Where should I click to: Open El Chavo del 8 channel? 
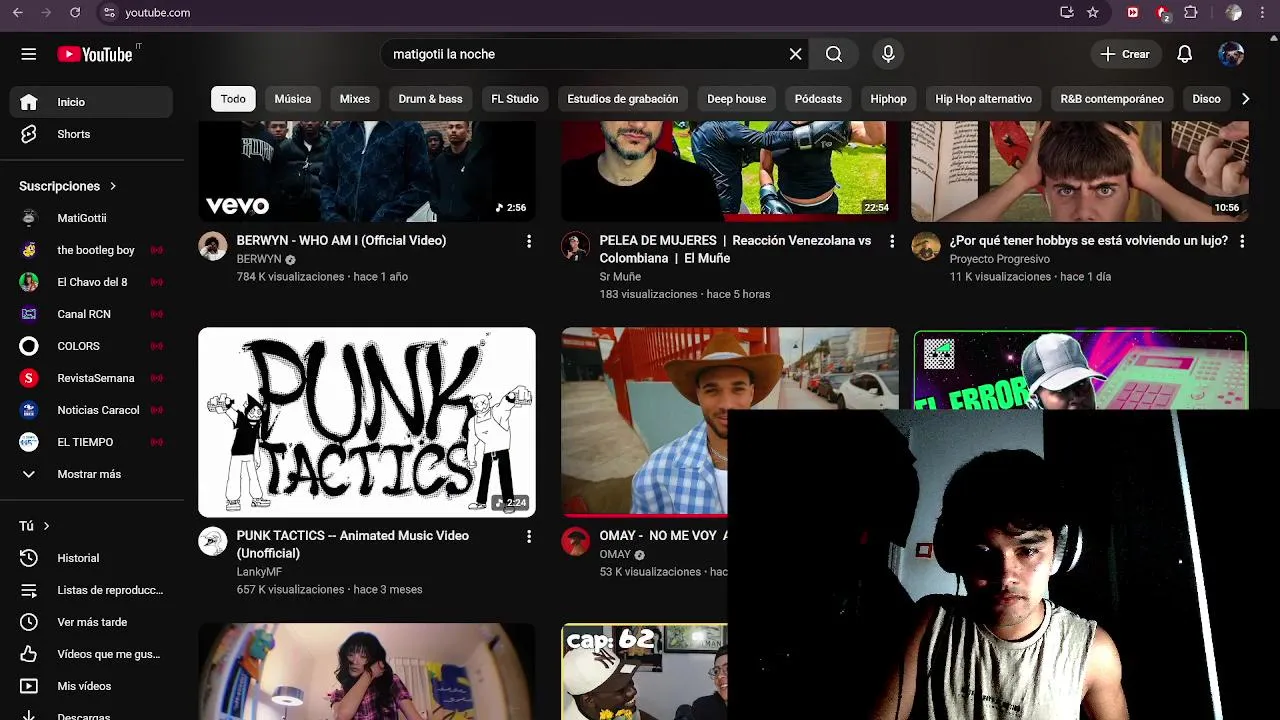tap(91, 282)
